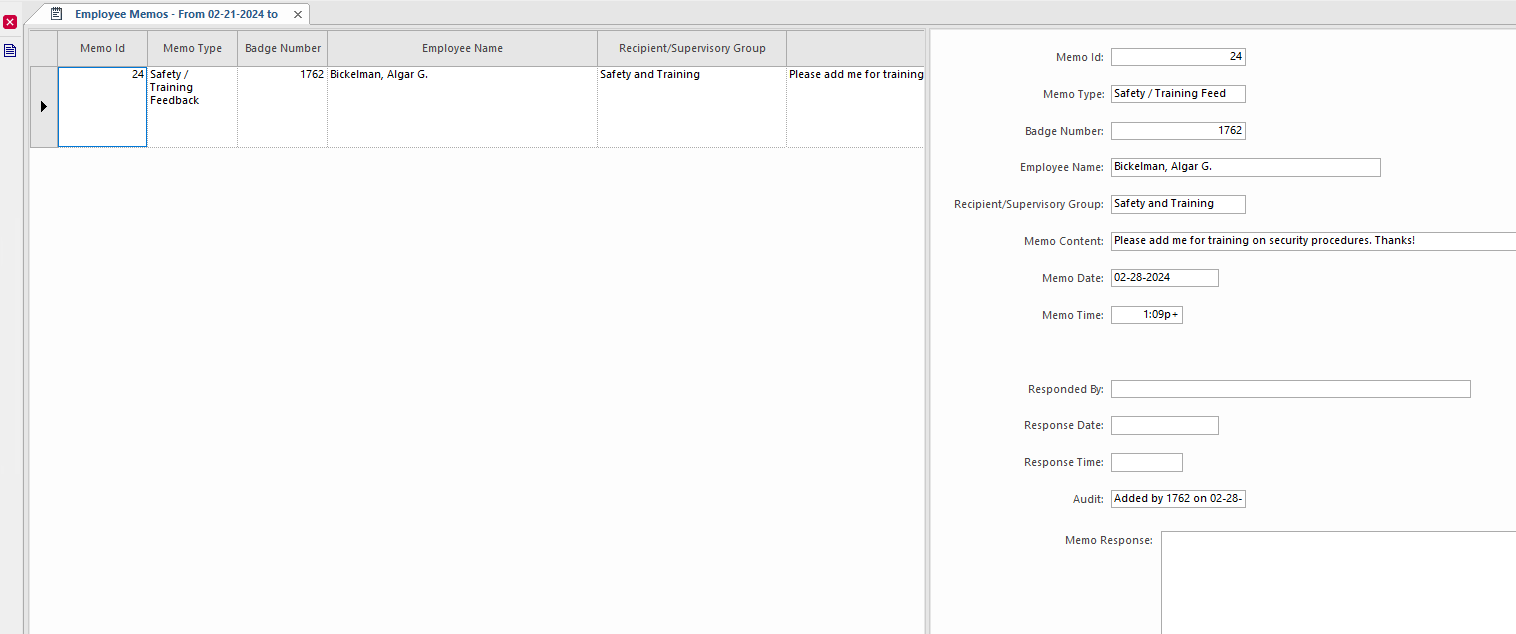Click inside the Memo Response text area
The height and width of the screenshot is (634, 1516).
point(1330,580)
